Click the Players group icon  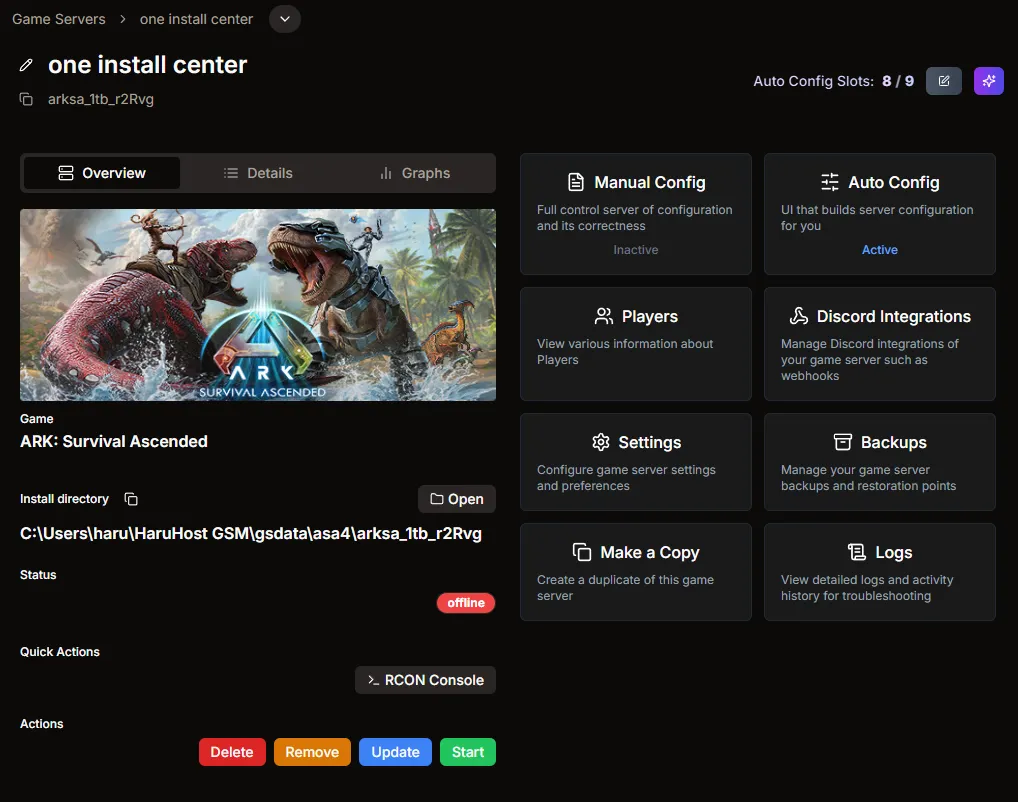603,315
